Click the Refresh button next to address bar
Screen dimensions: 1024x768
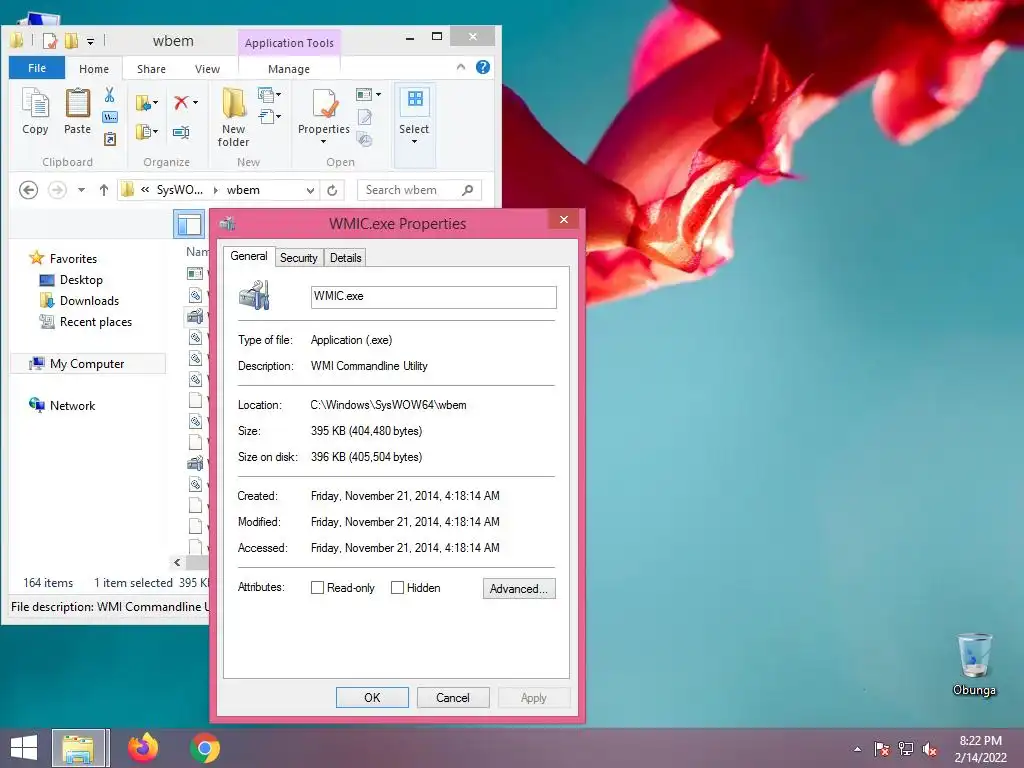tap(332, 190)
